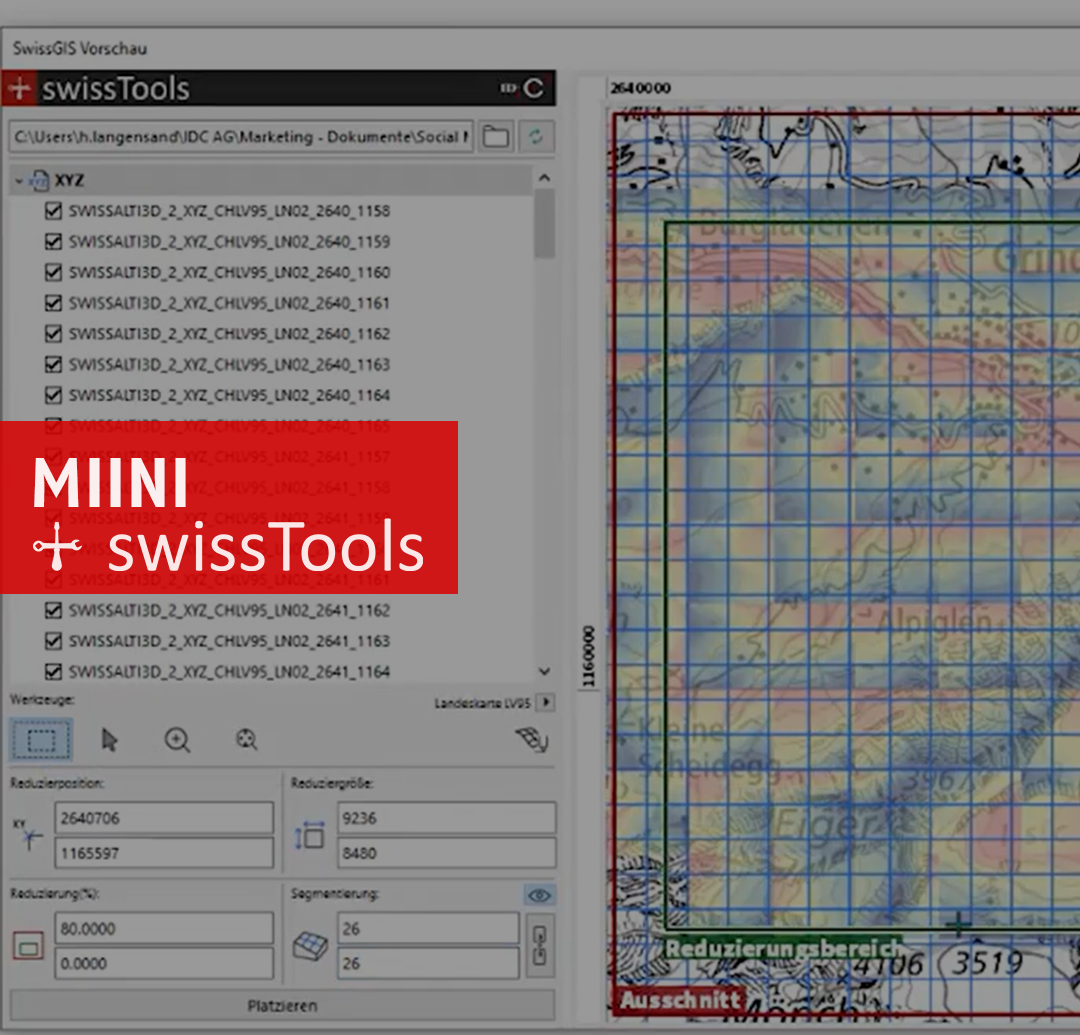Screen dimensions: 1080x1035
Task: Click the MINI swissTools red banner
Action: [229, 507]
